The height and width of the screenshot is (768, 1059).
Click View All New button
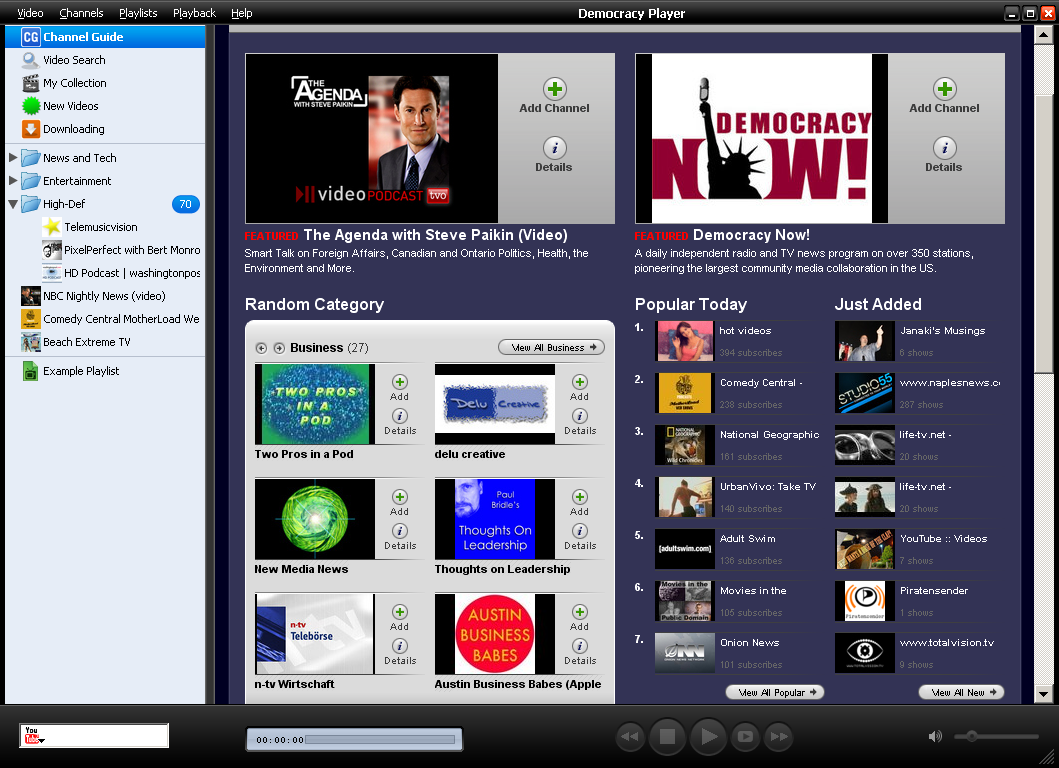pos(962,692)
